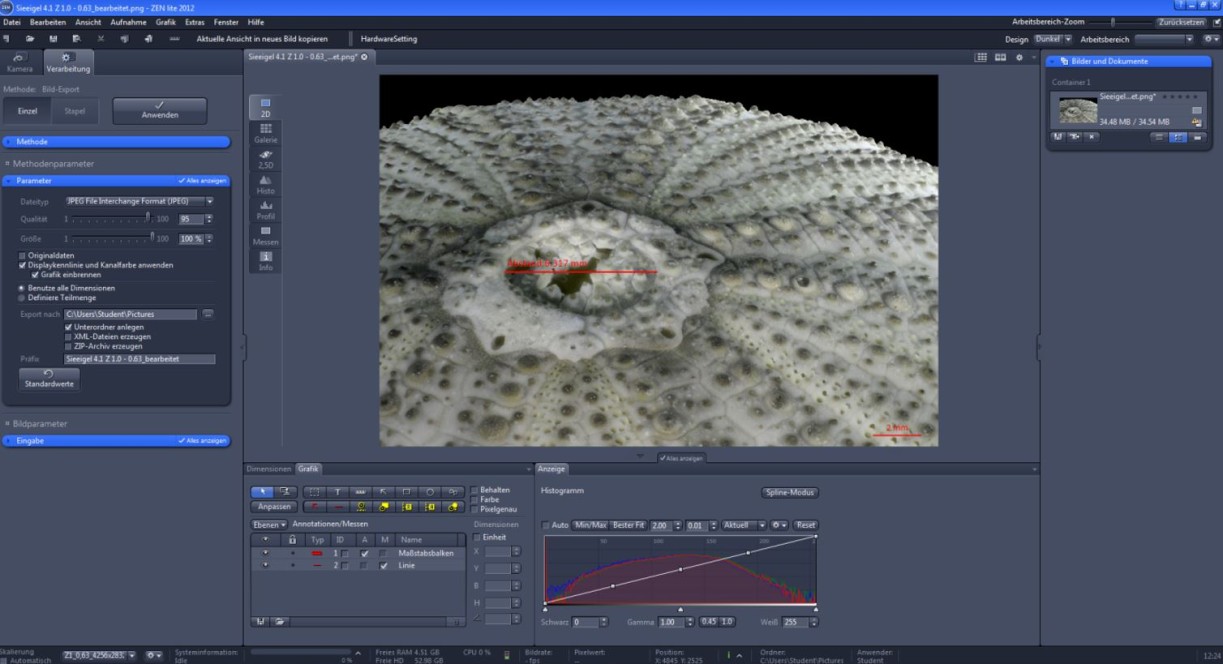Open the Histo view in sidebar

(x=265, y=184)
